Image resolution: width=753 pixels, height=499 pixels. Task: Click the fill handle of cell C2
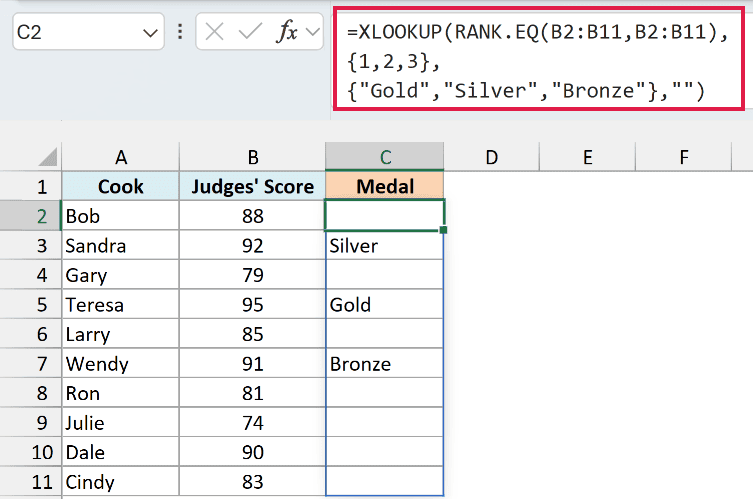[x=443, y=230]
